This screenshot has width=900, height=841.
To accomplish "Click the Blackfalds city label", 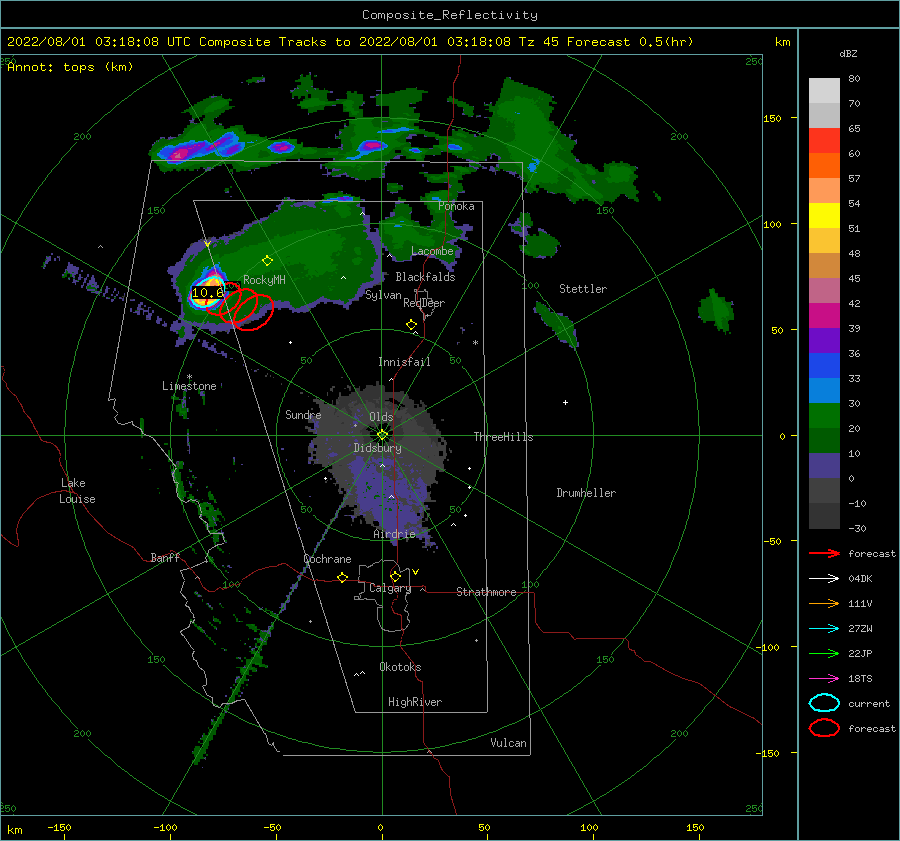I will pyautogui.click(x=425, y=277).
